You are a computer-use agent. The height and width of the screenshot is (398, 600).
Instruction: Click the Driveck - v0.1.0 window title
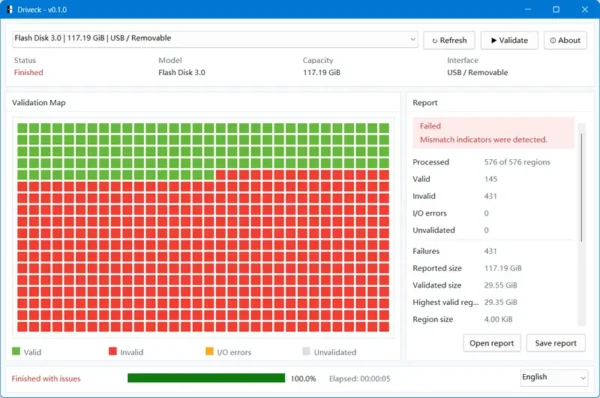[x=42, y=10]
